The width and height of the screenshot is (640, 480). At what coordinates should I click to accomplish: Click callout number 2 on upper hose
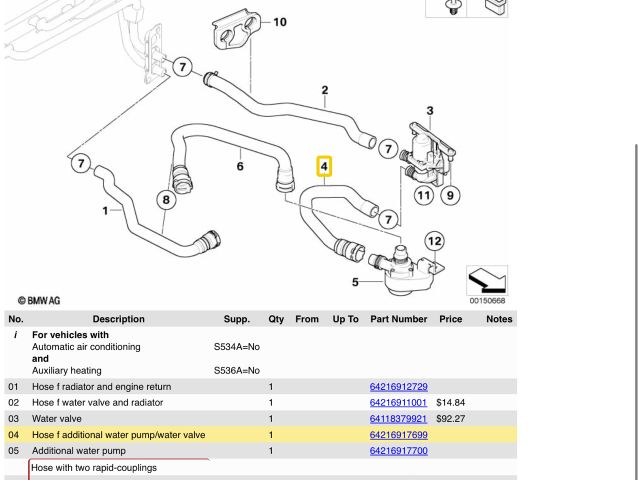(325, 91)
